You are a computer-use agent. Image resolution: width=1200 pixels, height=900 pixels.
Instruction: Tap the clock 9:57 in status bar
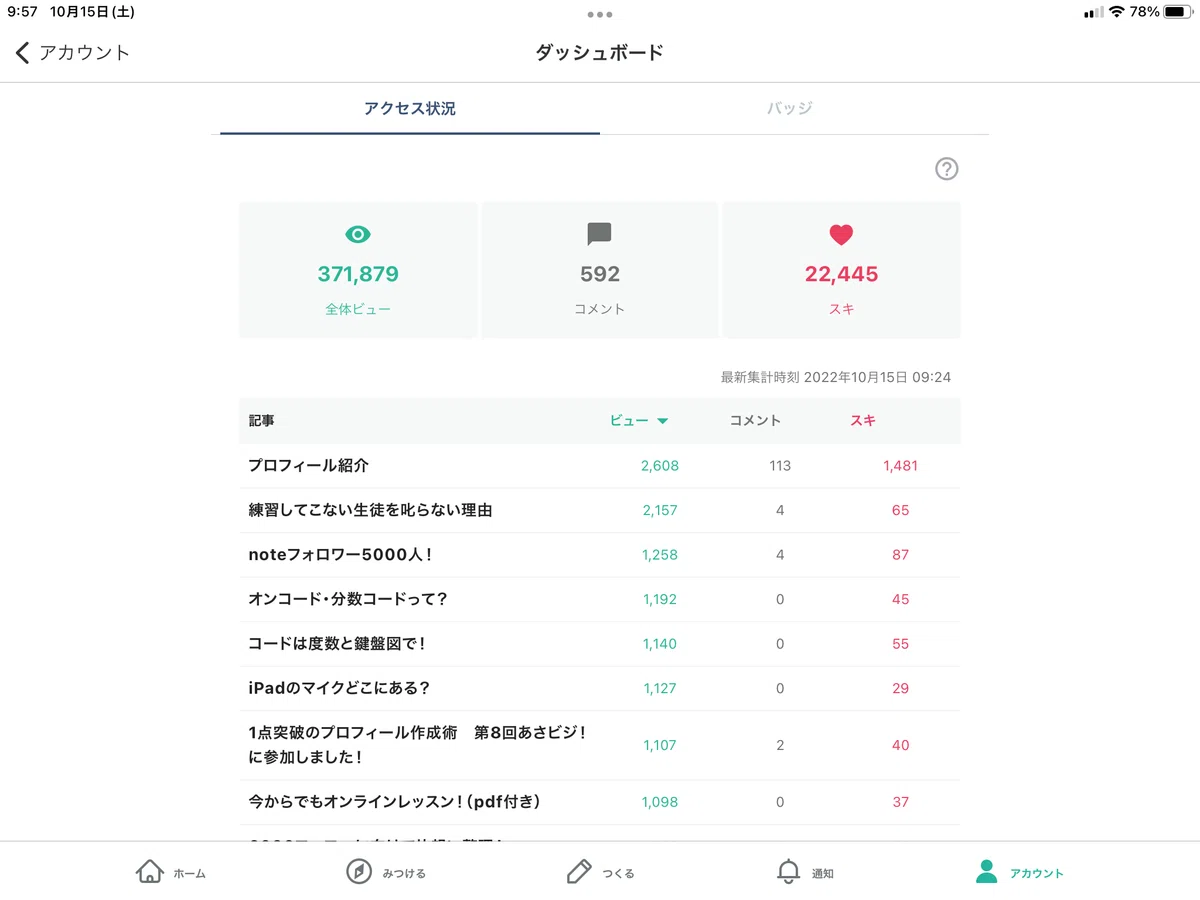tap(23, 12)
